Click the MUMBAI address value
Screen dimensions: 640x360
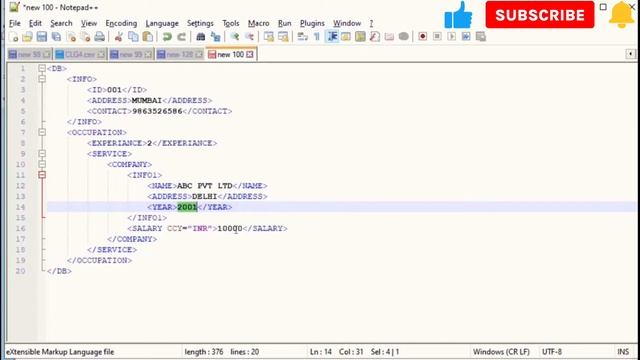pos(147,100)
